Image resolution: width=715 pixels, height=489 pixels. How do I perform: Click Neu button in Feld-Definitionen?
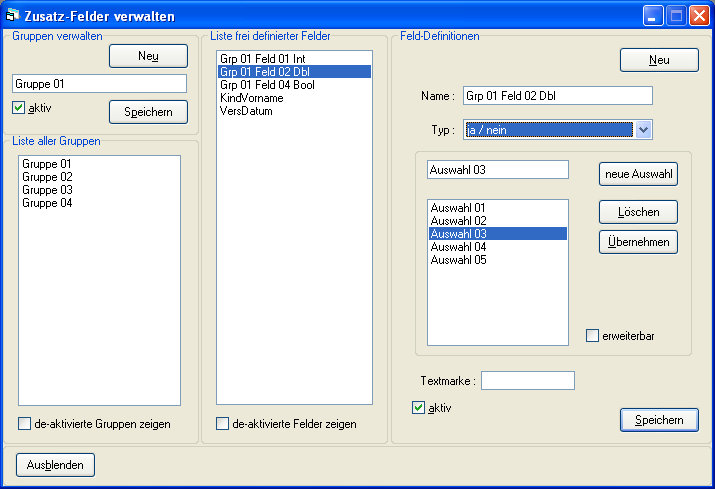pos(659,60)
